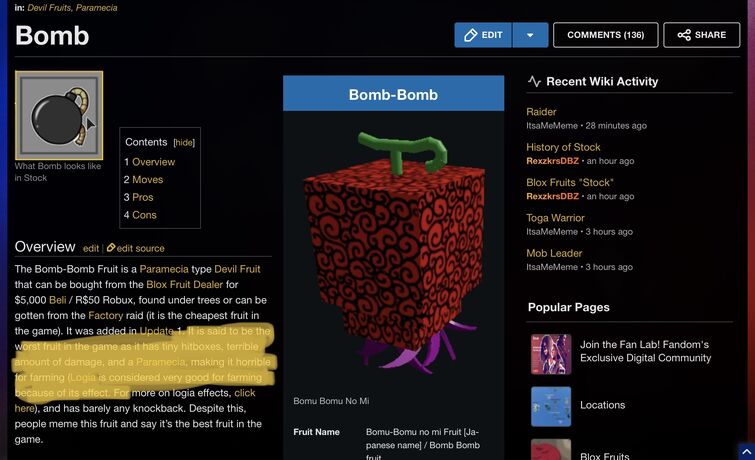Open the Devil Fruits category link
Image resolution: width=755 pixels, height=460 pixels.
click(x=49, y=8)
